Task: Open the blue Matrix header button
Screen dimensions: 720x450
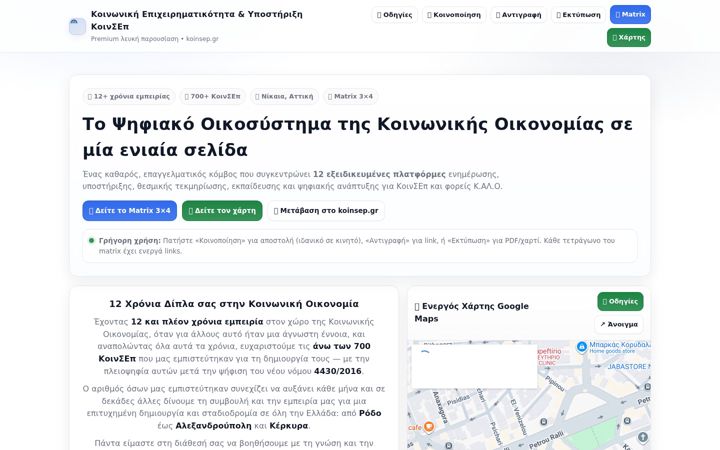Action: tap(630, 14)
